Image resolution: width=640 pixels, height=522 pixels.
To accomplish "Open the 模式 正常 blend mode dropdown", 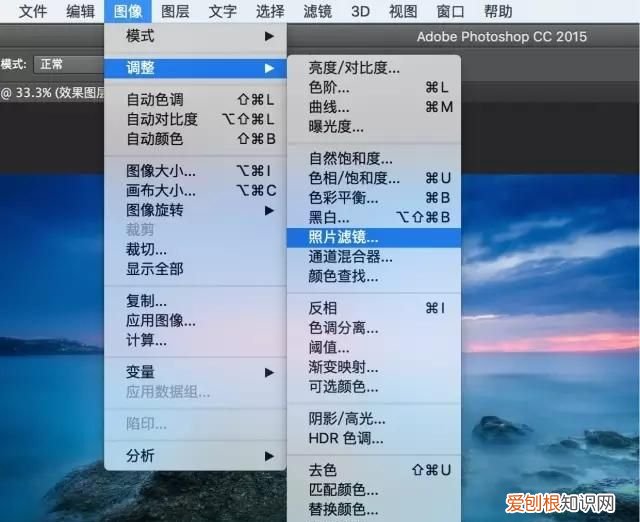I will tap(68, 64).
